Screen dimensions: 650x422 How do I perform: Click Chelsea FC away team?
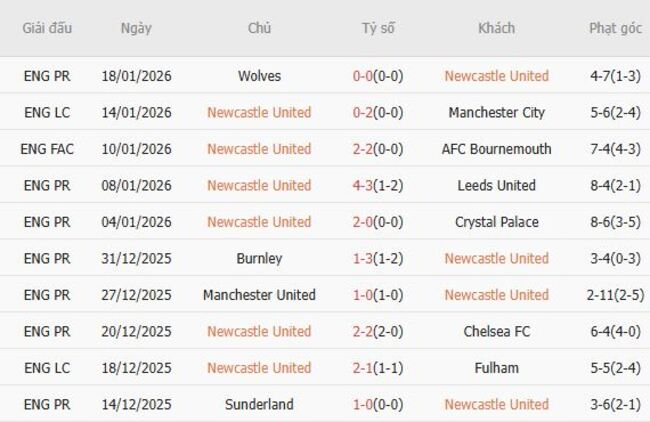tap(496, 331)
